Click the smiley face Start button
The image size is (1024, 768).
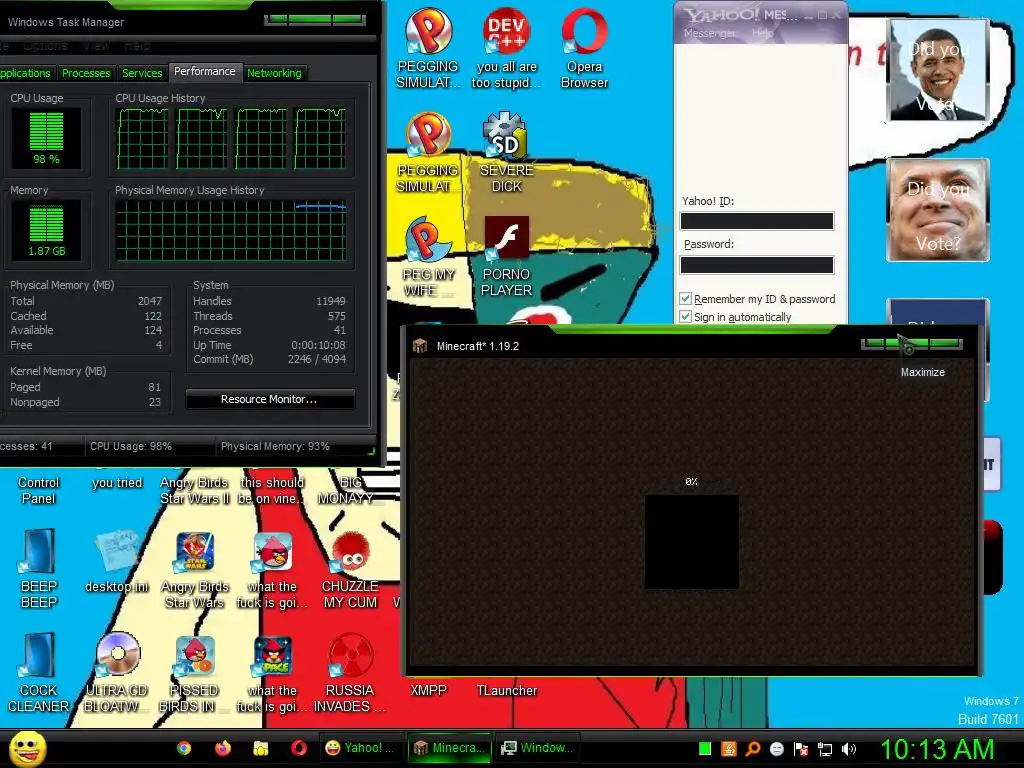pos(27,748)
